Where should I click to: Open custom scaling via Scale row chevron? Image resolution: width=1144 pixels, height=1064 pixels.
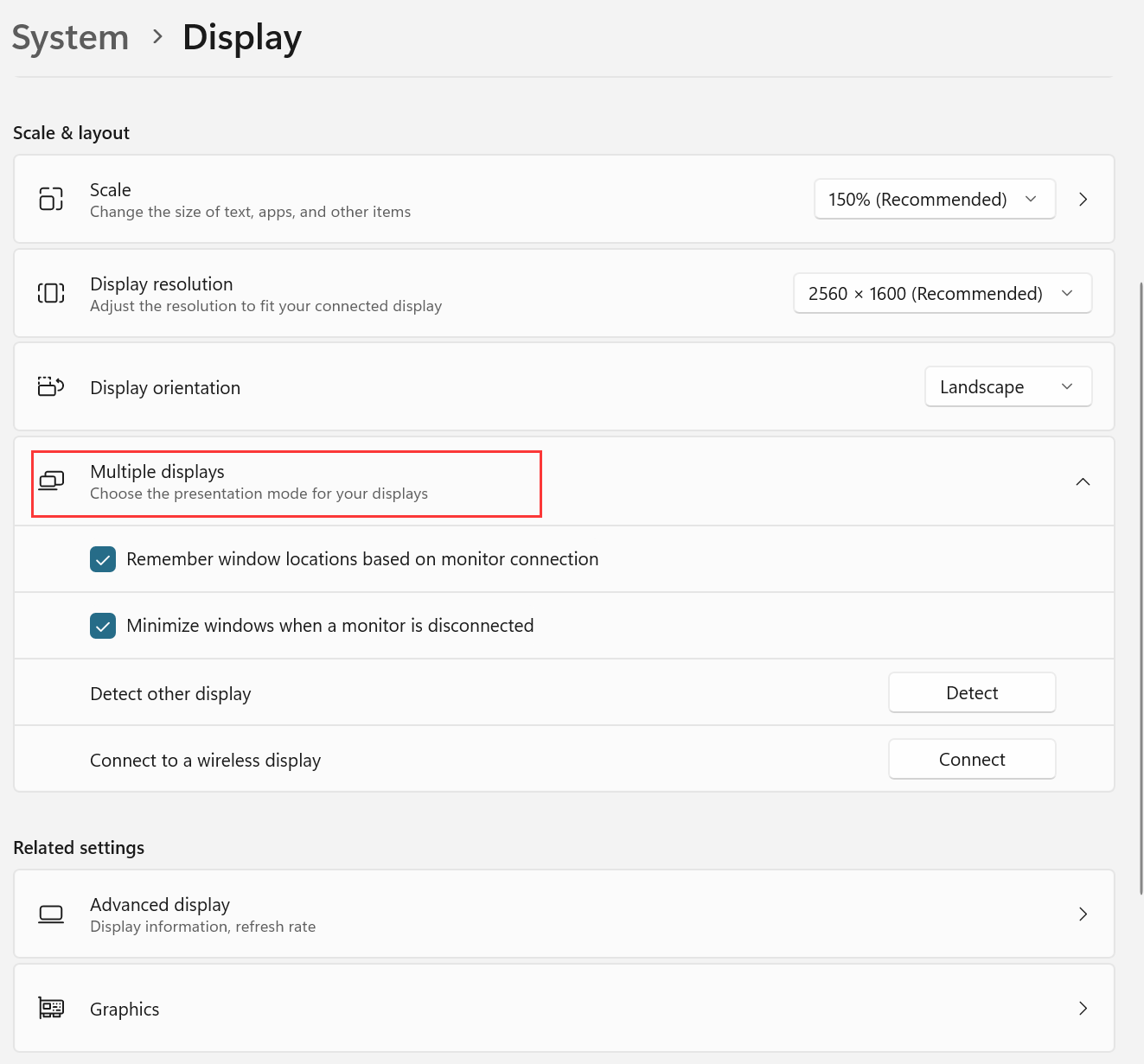1083,199
